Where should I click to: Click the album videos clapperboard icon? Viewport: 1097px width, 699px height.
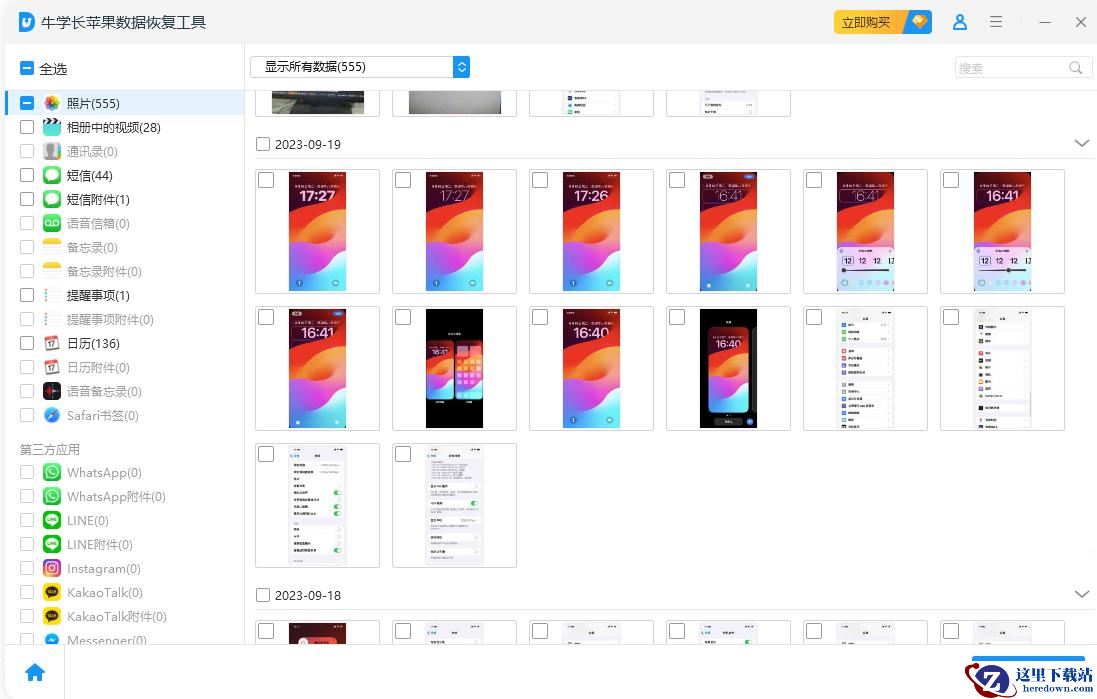[x=52, y=127]
